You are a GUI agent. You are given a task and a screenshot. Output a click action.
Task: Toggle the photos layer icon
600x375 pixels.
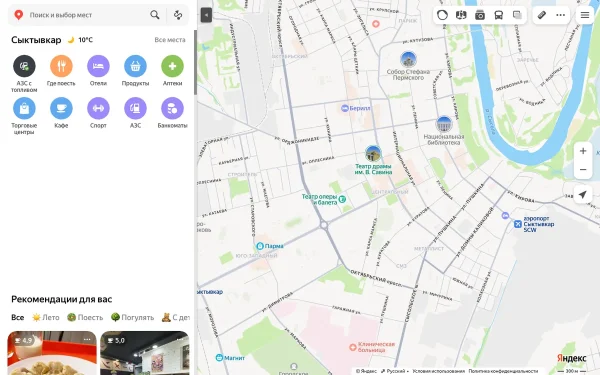(x=480, y=15)
